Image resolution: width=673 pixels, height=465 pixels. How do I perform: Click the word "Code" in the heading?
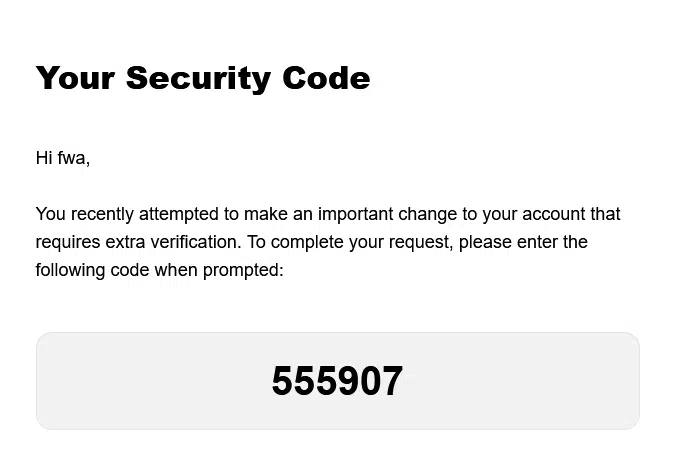click(326, 78)
